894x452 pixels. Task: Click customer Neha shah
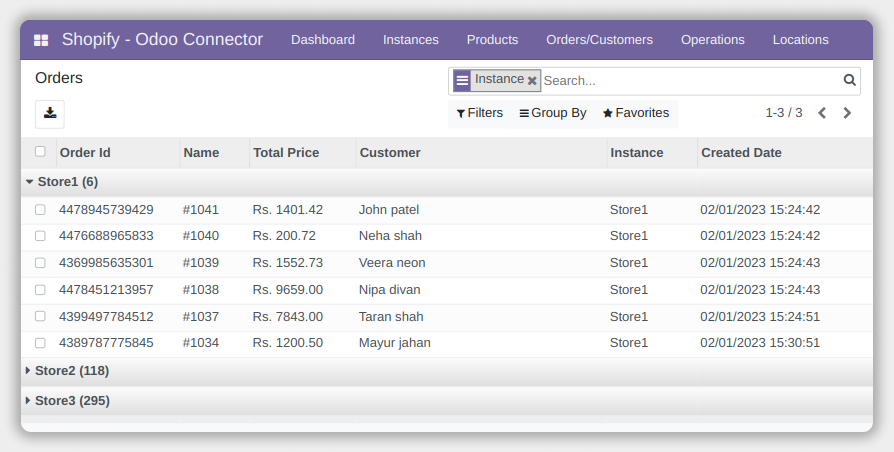click(x=390, y=236)
